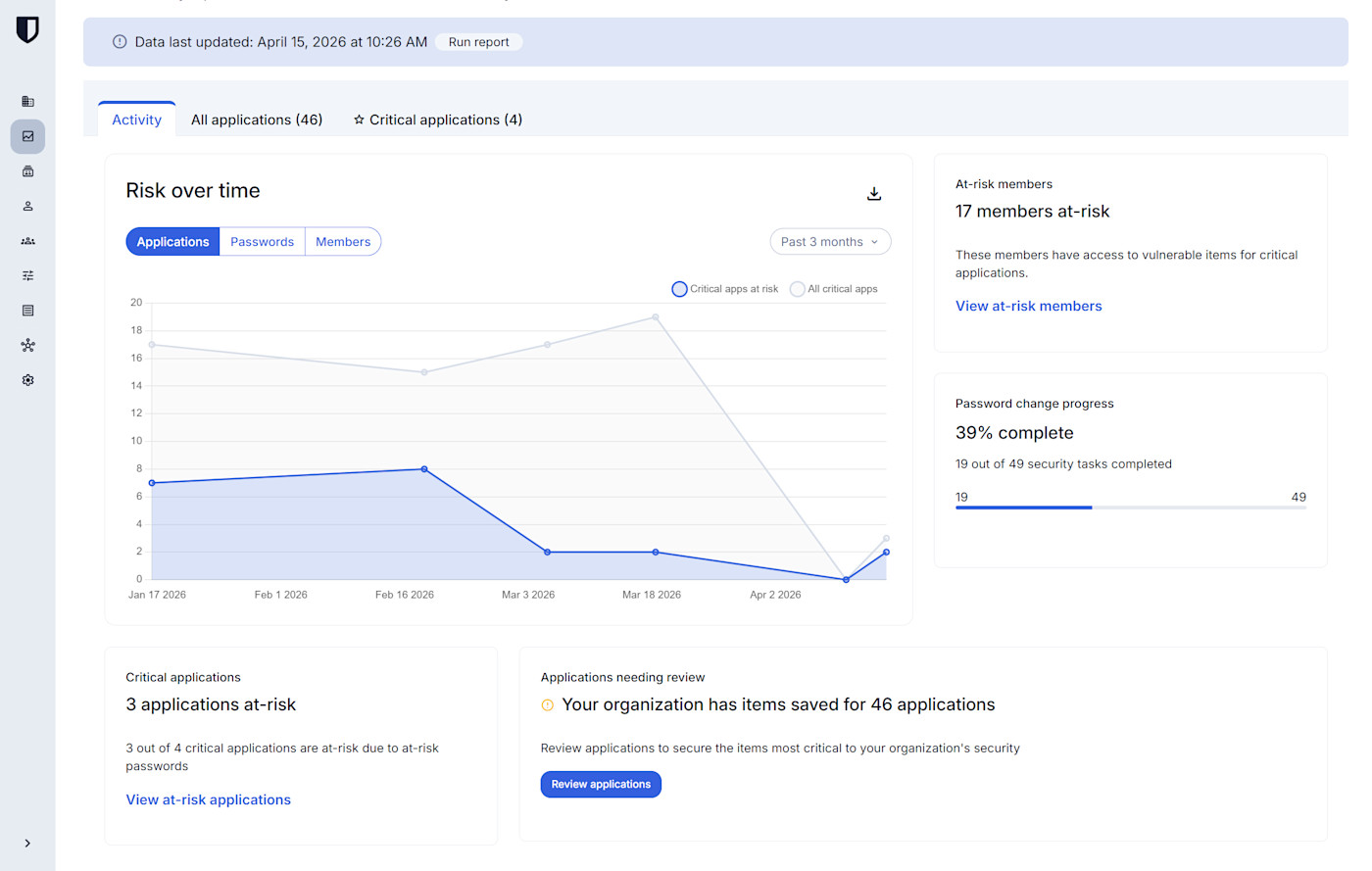Open the organization building icon in sidebar
The image size is (1372, 871).
coord(27,102)
